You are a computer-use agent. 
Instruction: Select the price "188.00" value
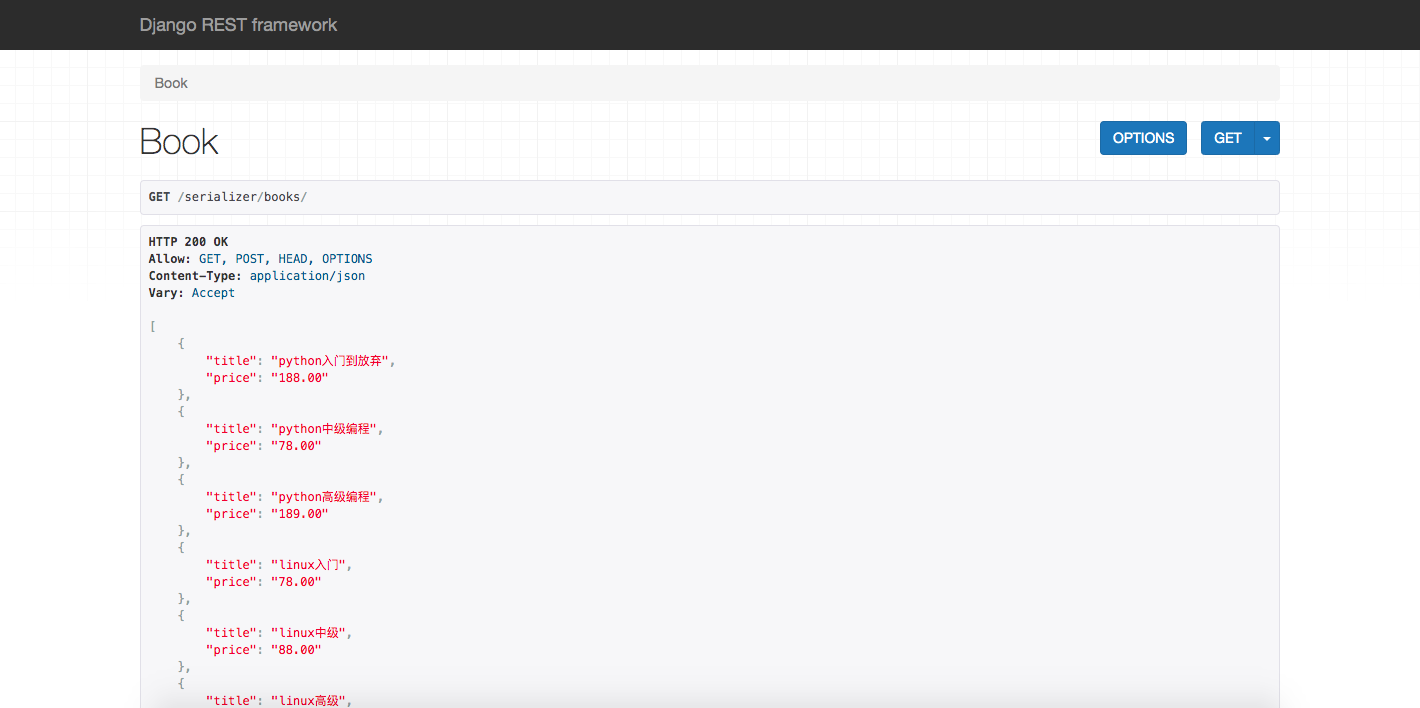tap(299, 378)
